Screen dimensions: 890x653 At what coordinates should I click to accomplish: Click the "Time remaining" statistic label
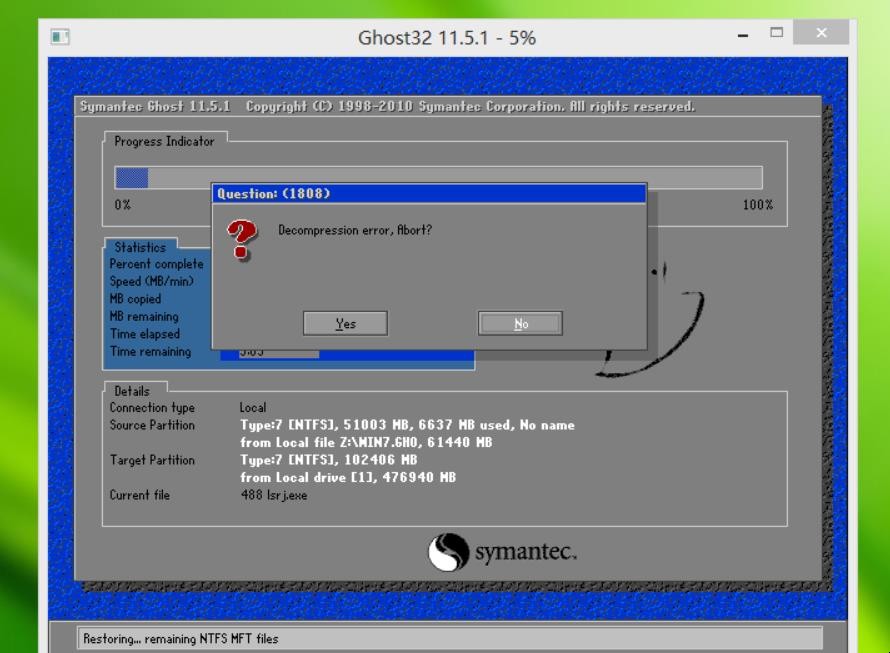coord(150,351)
